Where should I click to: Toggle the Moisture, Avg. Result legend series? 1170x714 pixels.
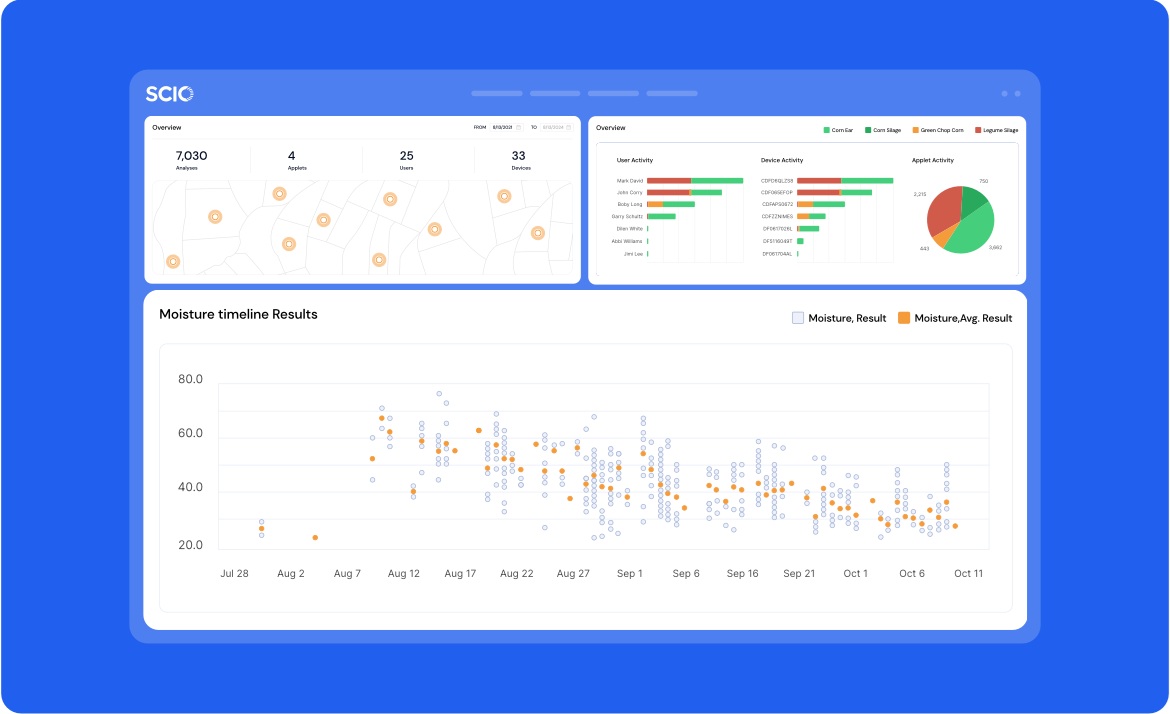[954, 318]
